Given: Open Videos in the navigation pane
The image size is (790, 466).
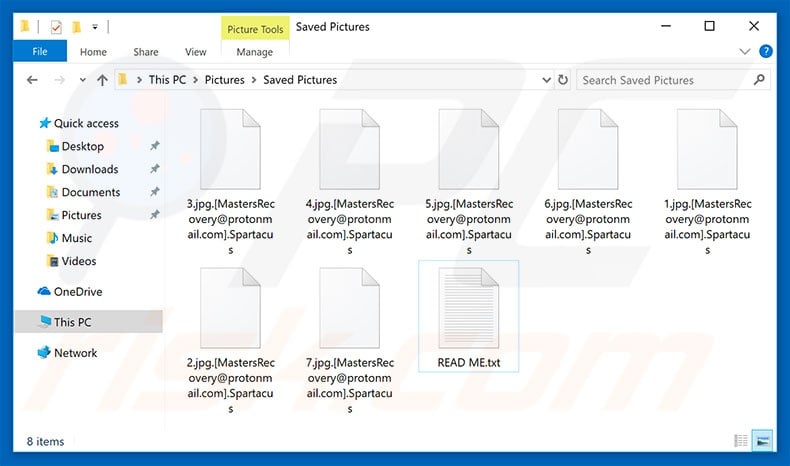Looking at the screenshot, I should coord(79,261).
